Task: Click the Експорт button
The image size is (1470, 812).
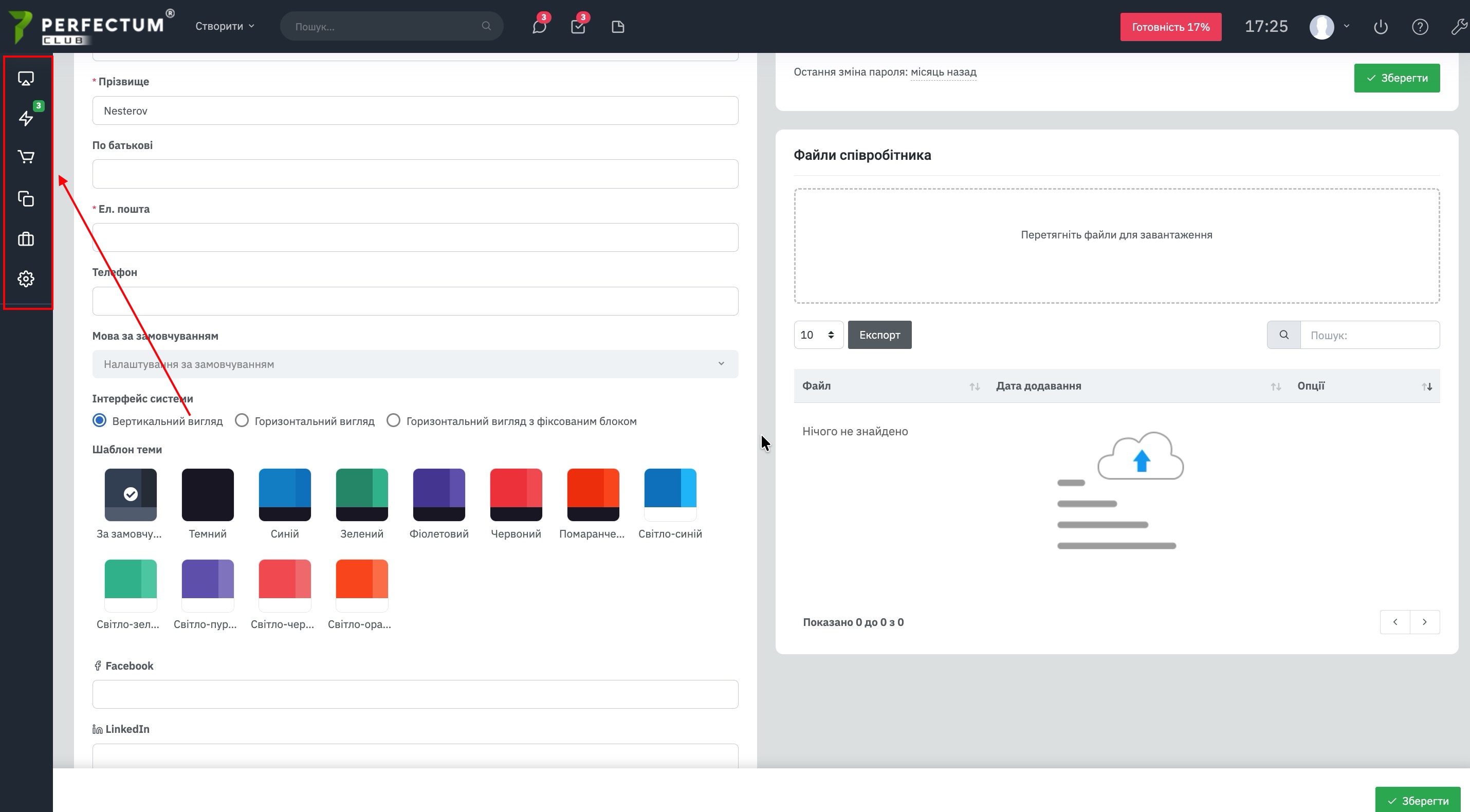Action: click(x=879, y=335)
